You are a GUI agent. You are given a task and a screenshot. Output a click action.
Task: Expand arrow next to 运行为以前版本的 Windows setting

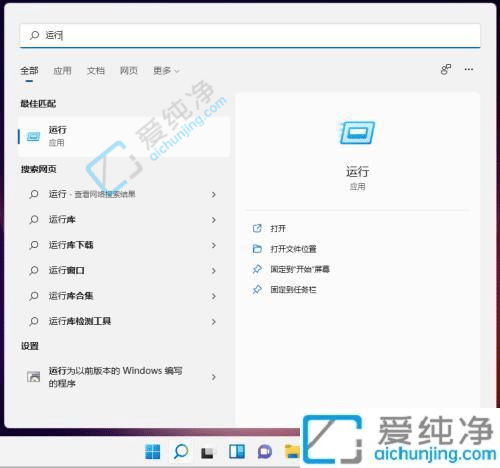point(214,377)
